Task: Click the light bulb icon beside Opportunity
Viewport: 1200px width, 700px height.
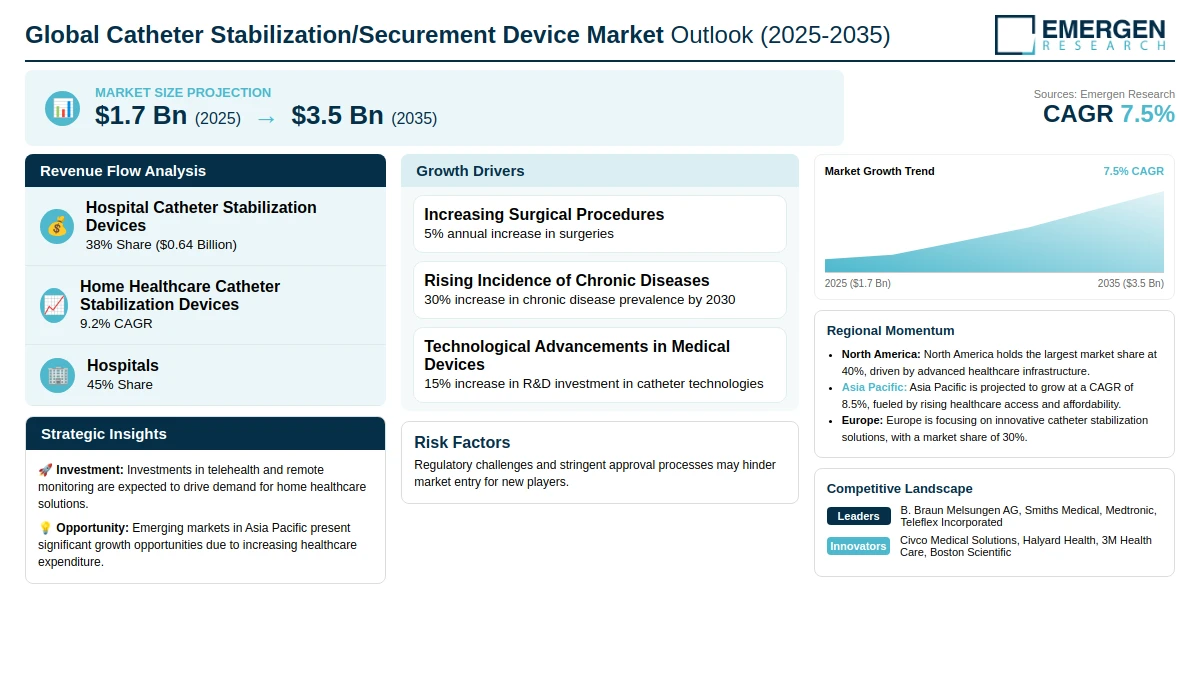Action: pos(45,528)
